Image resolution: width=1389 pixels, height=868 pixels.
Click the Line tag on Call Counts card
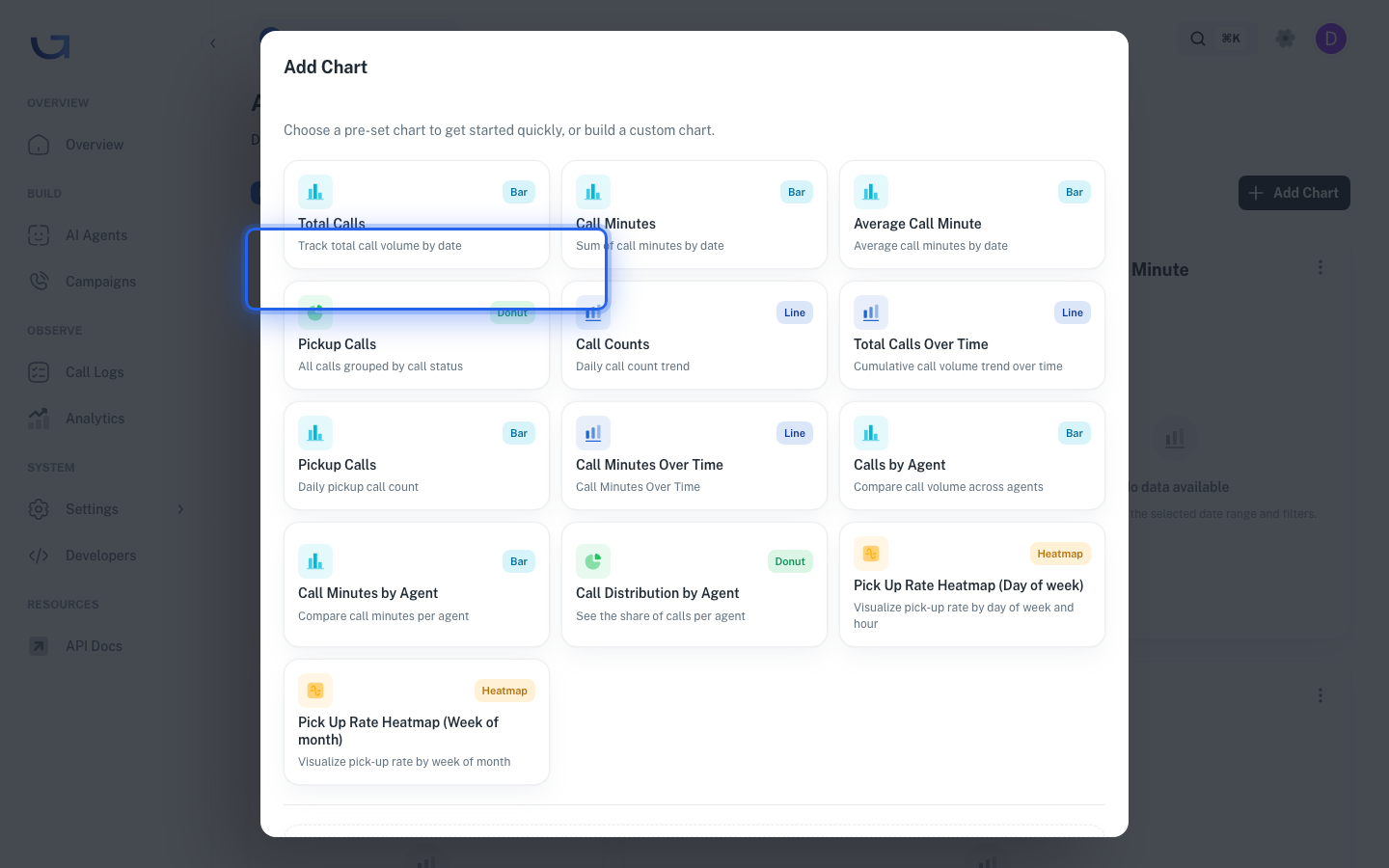(795, 312)
